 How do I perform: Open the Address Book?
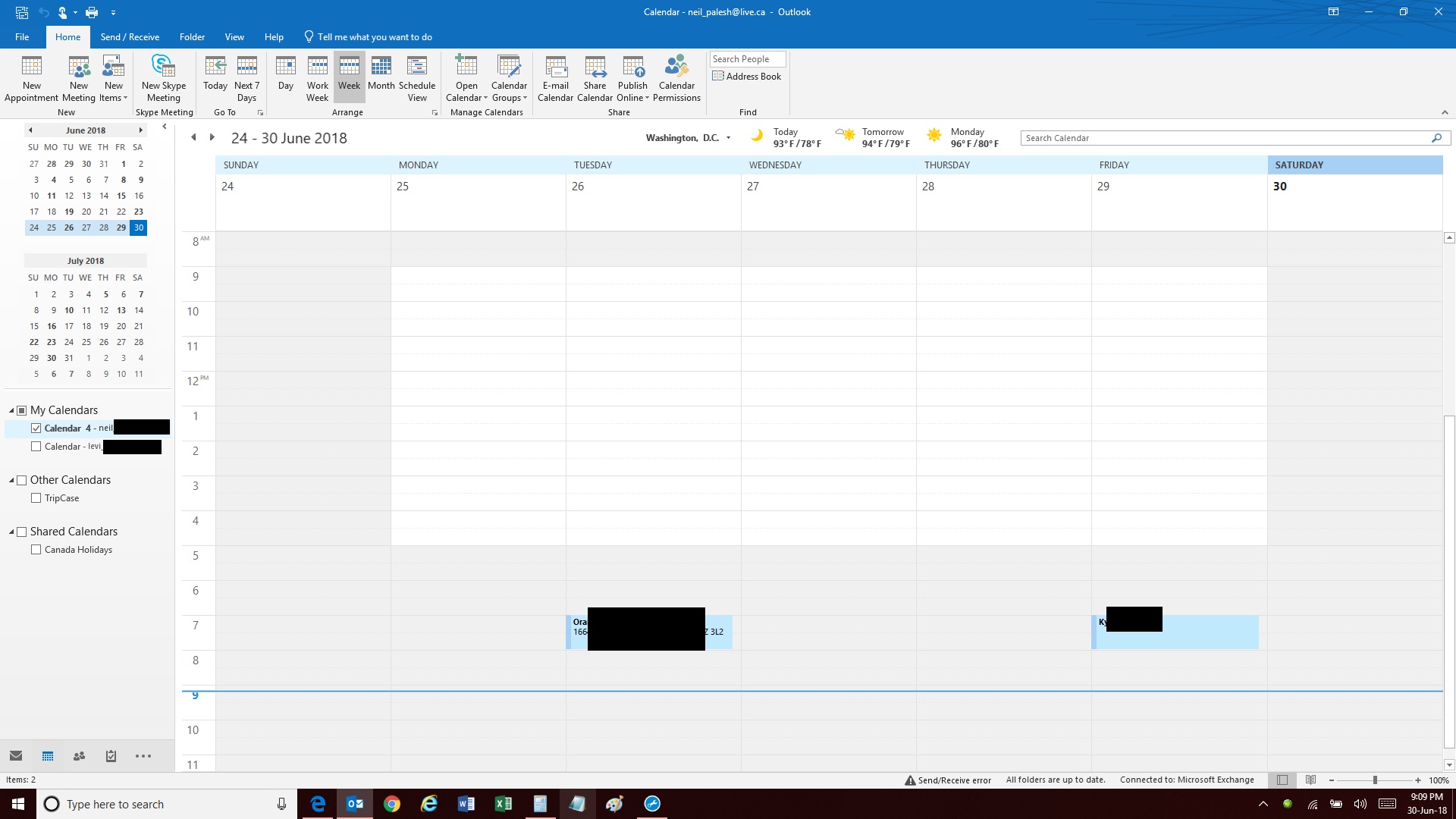pyautogui.click(x=747, y=77)
